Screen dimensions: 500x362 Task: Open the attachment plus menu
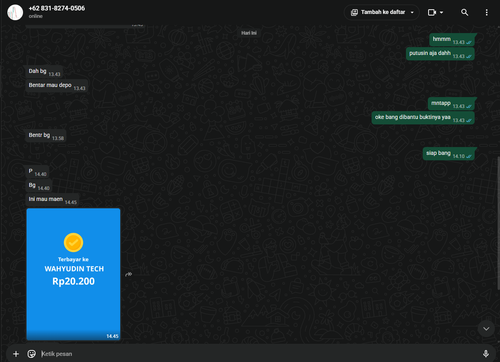coord(16,354)
